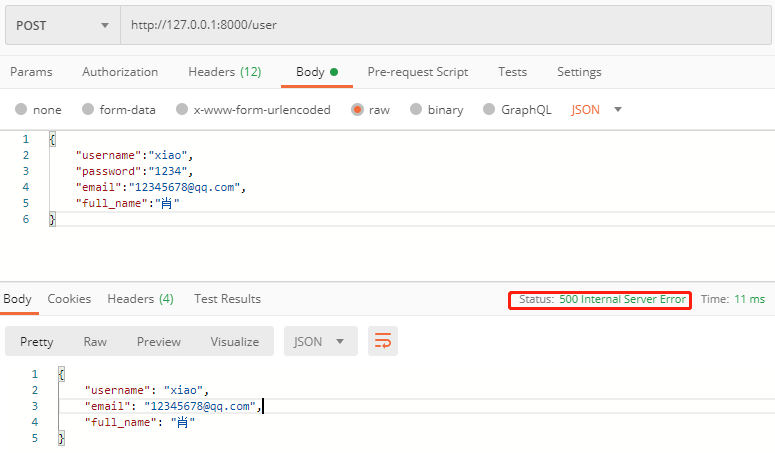775x453 pixels.
Task: Choose x-www-form-urlencoded body type
Action: pyautogui.click(x=182, y=110)
